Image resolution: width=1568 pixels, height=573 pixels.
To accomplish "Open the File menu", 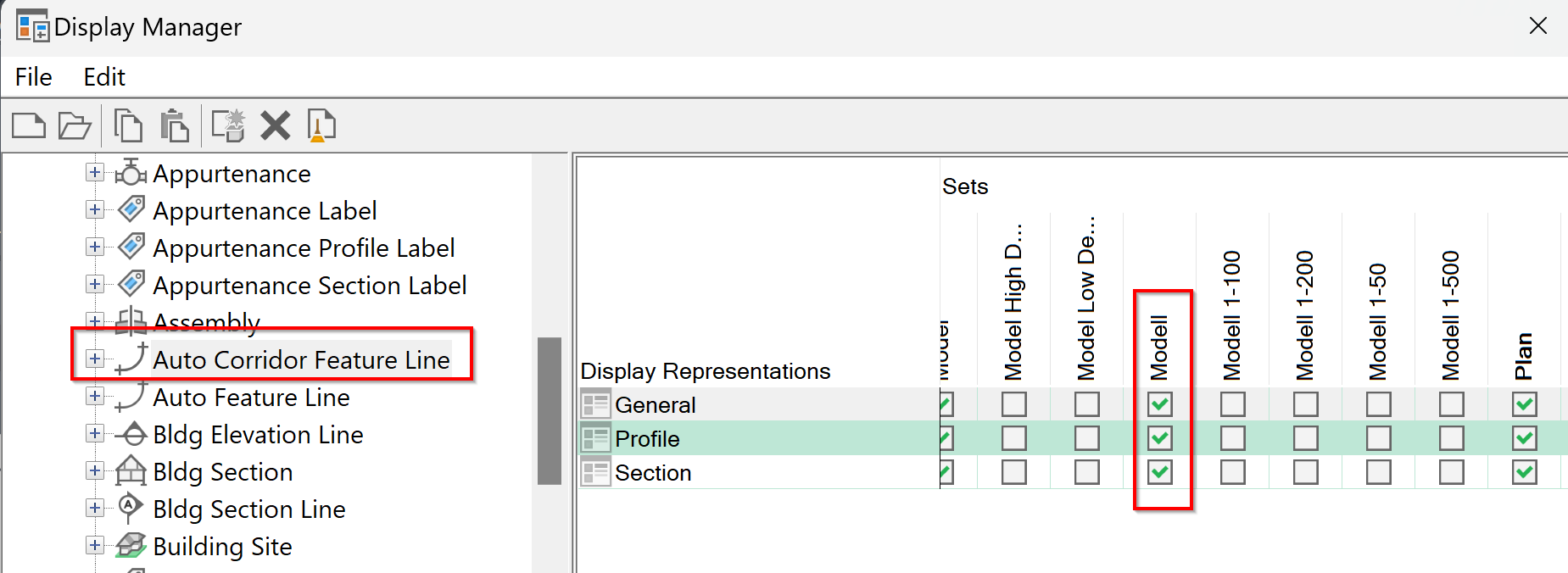I will [34, 77].
